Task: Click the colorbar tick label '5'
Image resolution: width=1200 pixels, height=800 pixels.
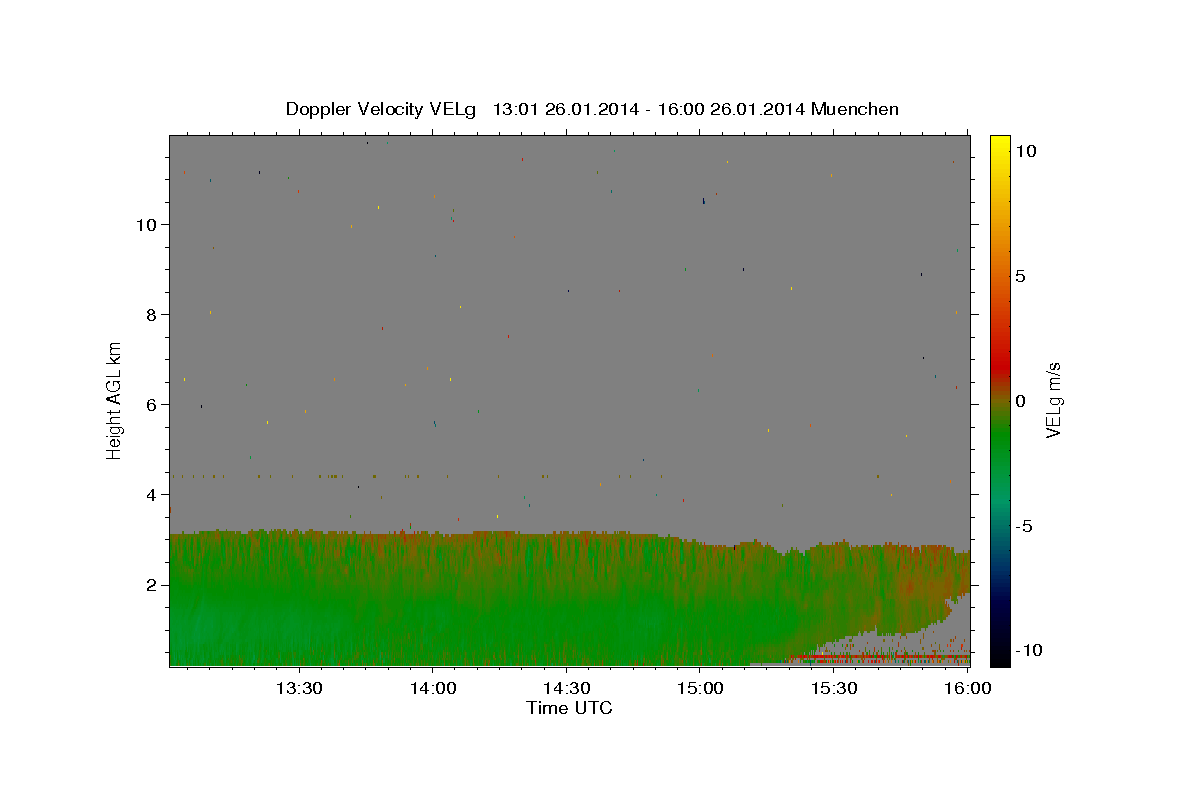Action: coord(1020,276)
